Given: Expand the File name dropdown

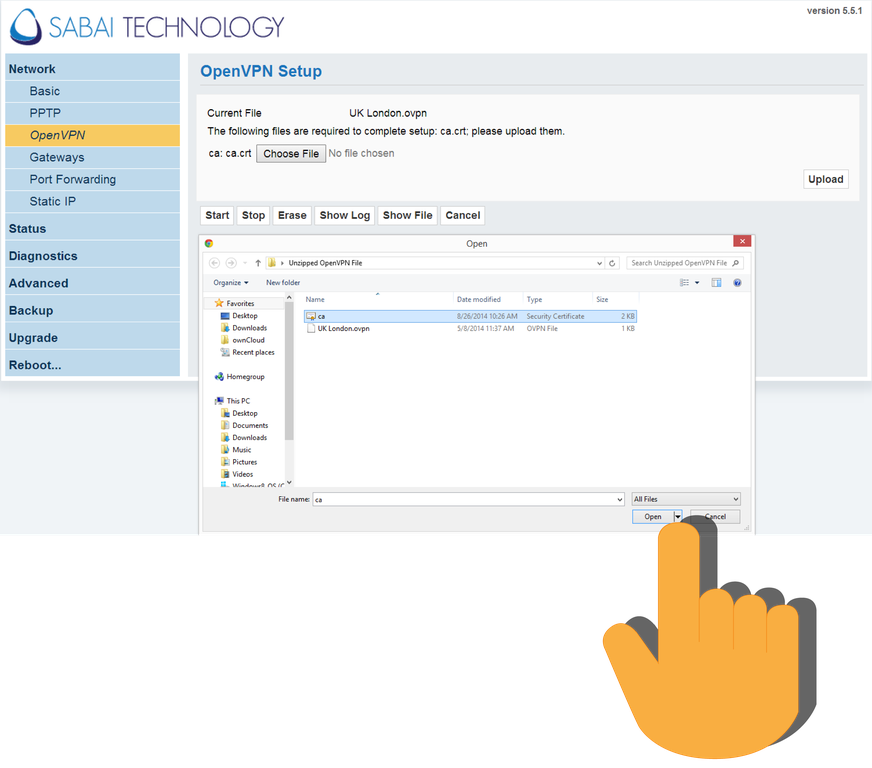Looking at the screenshot, I should click(x=620, y=499).
